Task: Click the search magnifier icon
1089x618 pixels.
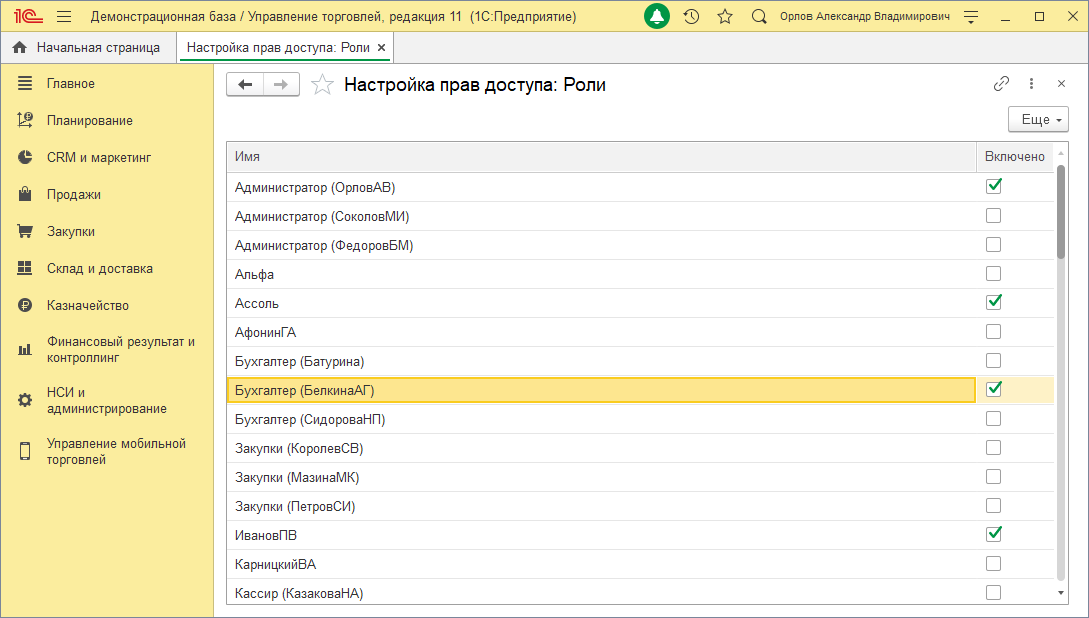Action: click(759, 17)
